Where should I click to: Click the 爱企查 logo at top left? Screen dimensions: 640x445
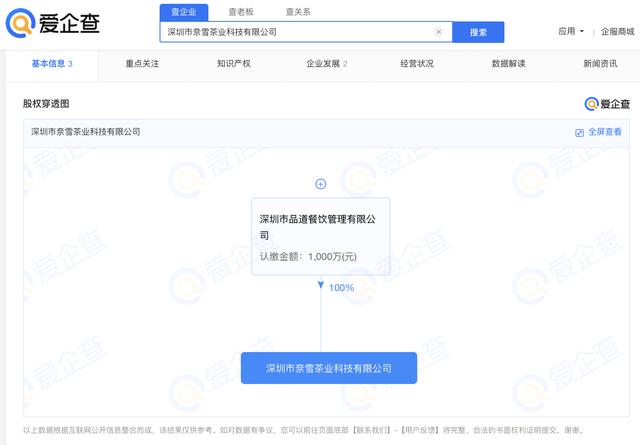tap(53, 23)
